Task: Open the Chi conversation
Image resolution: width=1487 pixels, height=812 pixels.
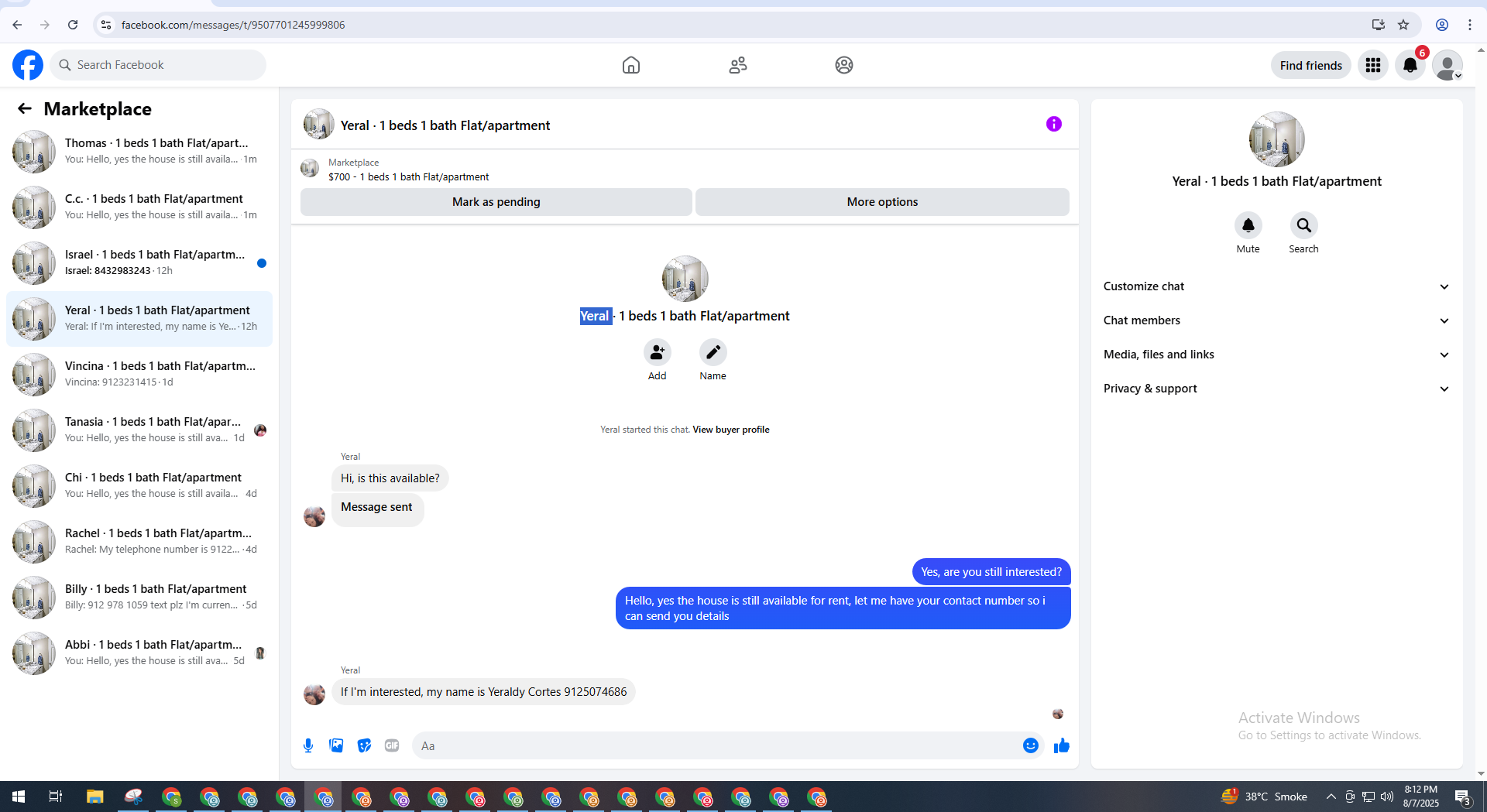Action: [139, 486]
